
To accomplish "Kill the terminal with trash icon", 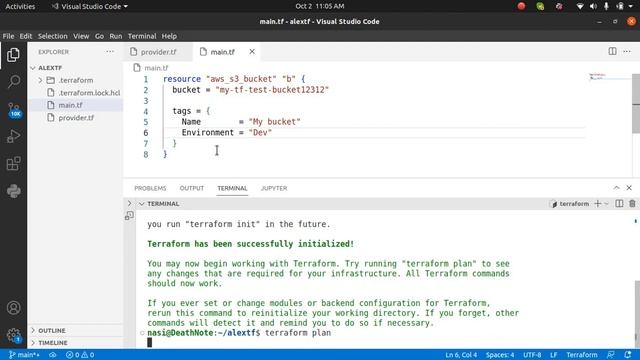I will click(632, 204).
